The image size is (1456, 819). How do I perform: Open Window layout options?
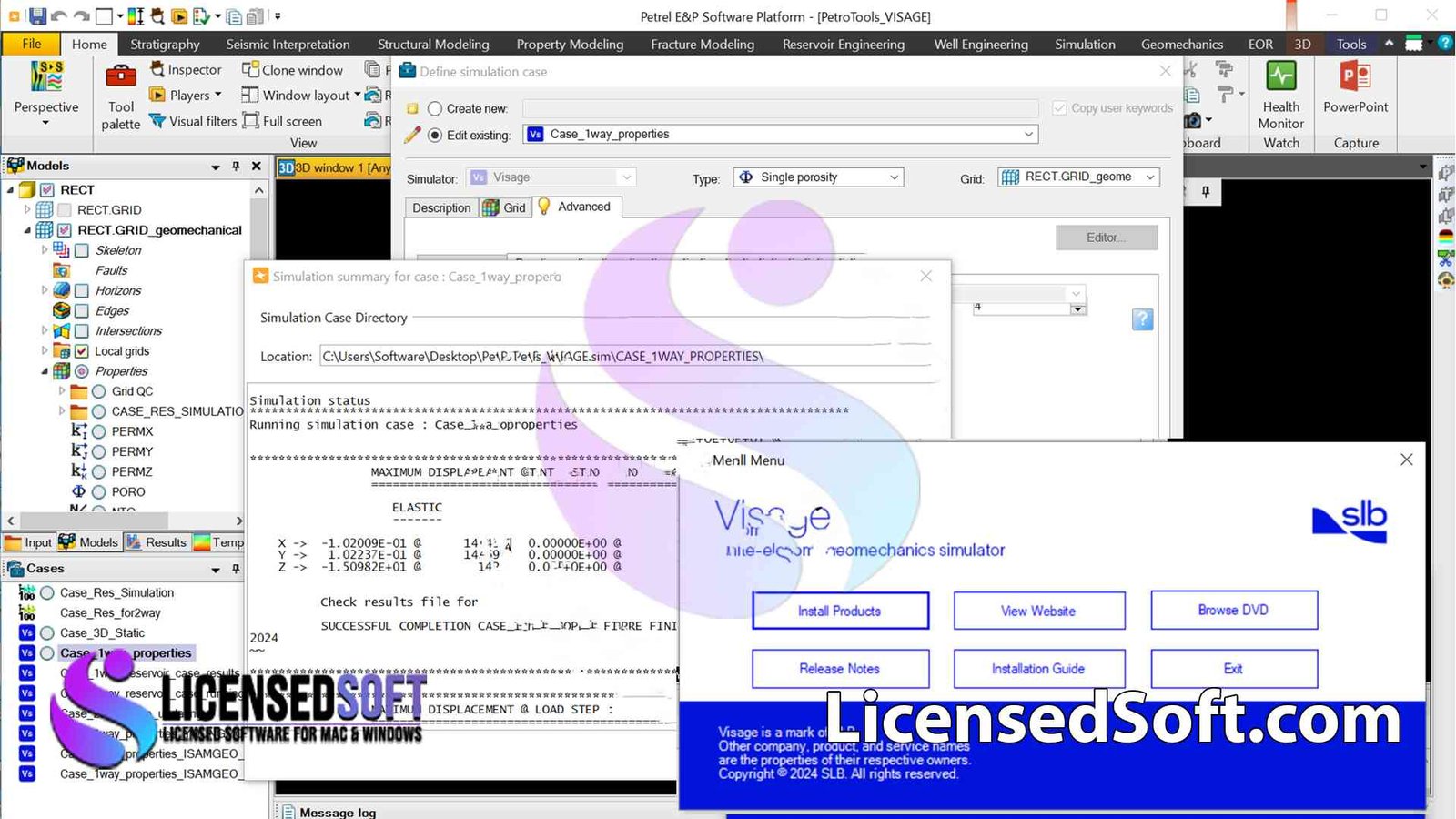(300, 95)
